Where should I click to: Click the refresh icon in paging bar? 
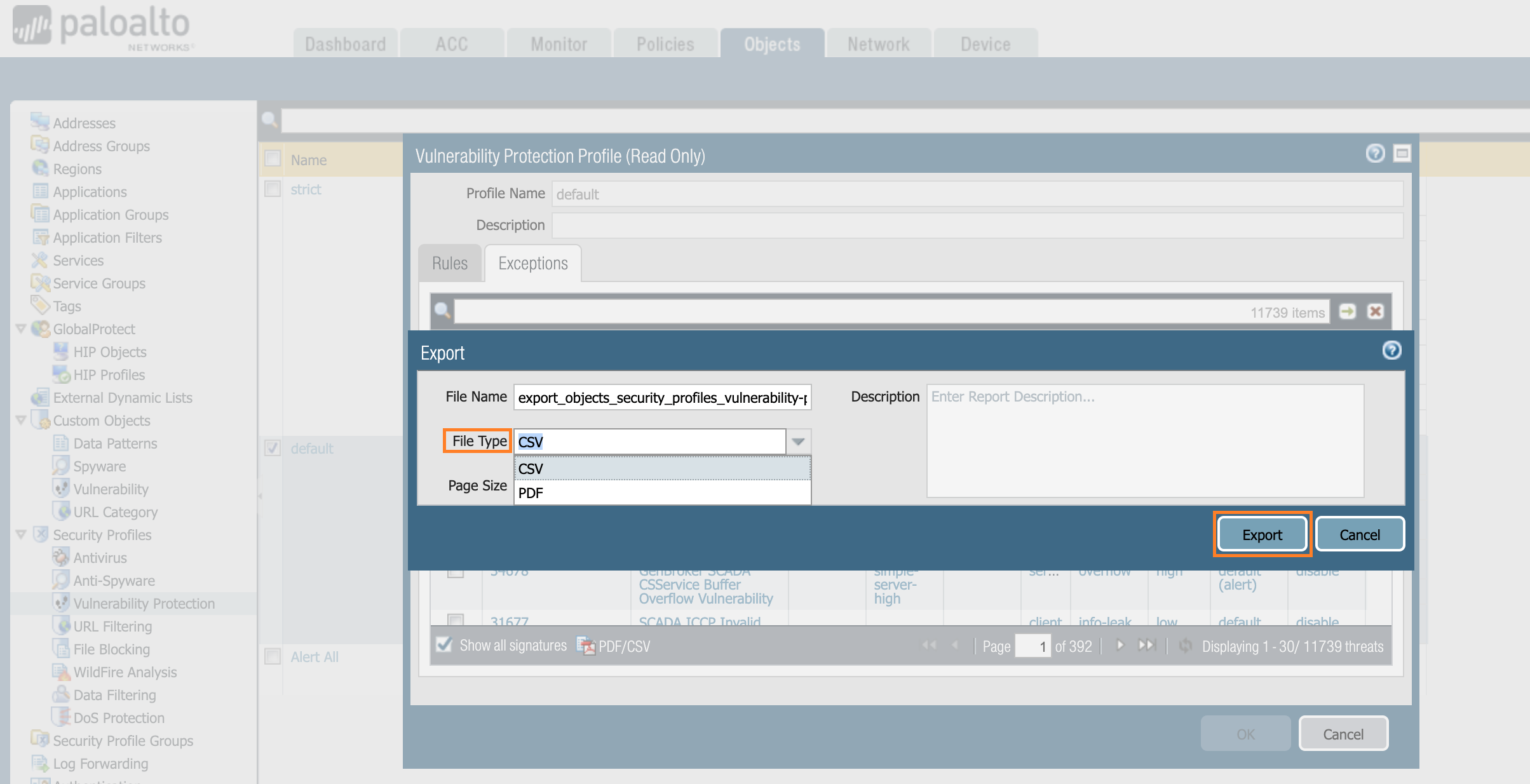coord(1185,645)
